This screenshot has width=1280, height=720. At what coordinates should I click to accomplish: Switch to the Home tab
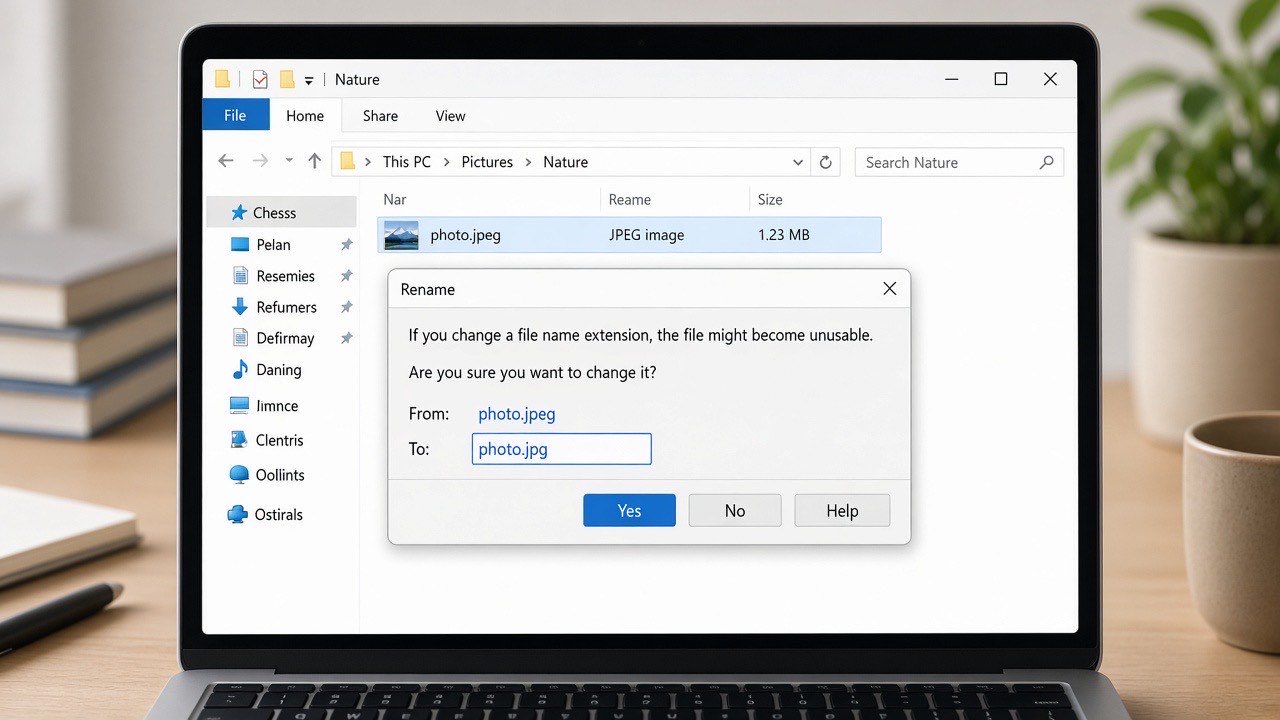coord(305,115)
